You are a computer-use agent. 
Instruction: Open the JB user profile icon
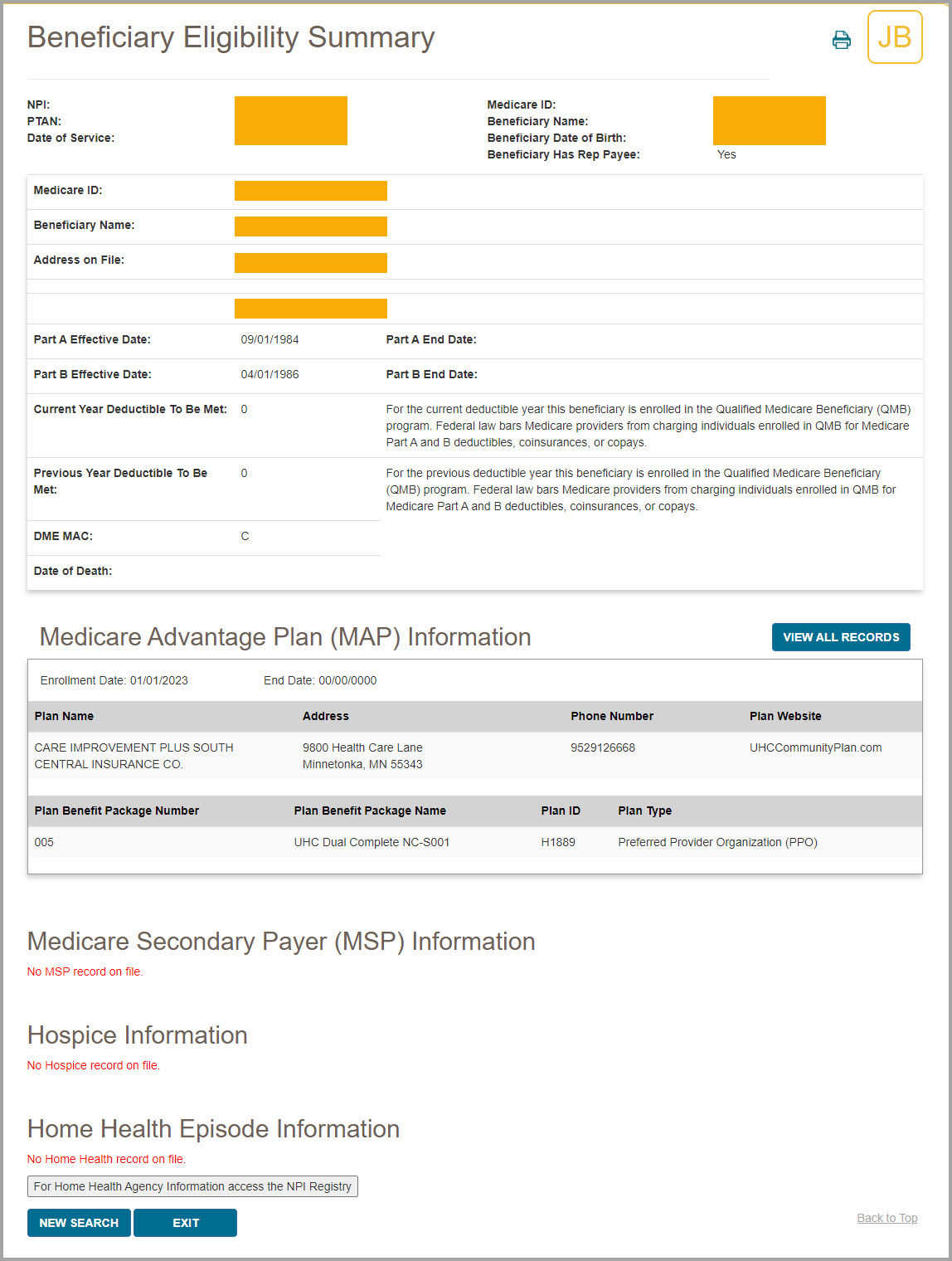[x=895, y=37]
